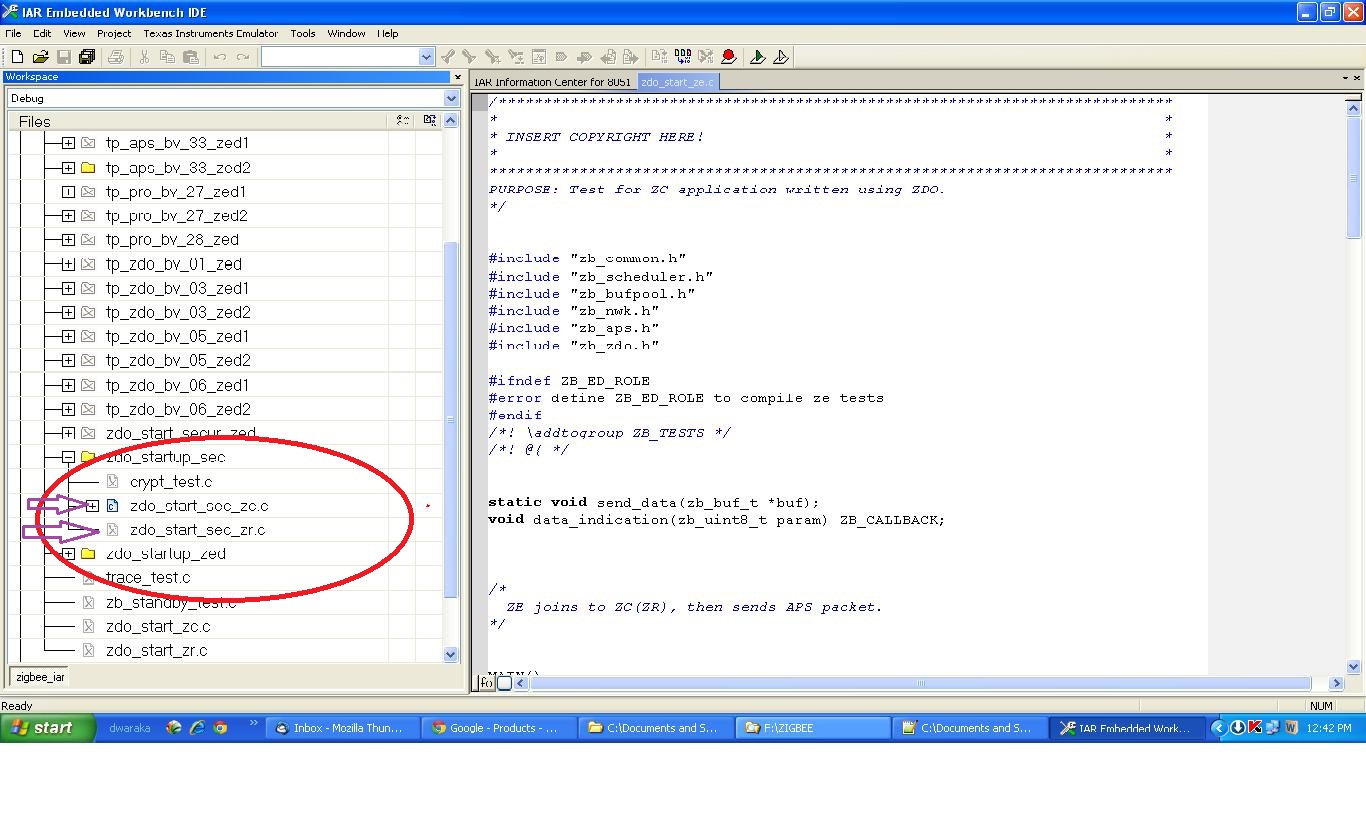Click the editor vertical scrollbar down arrow

coord(1354,667)
